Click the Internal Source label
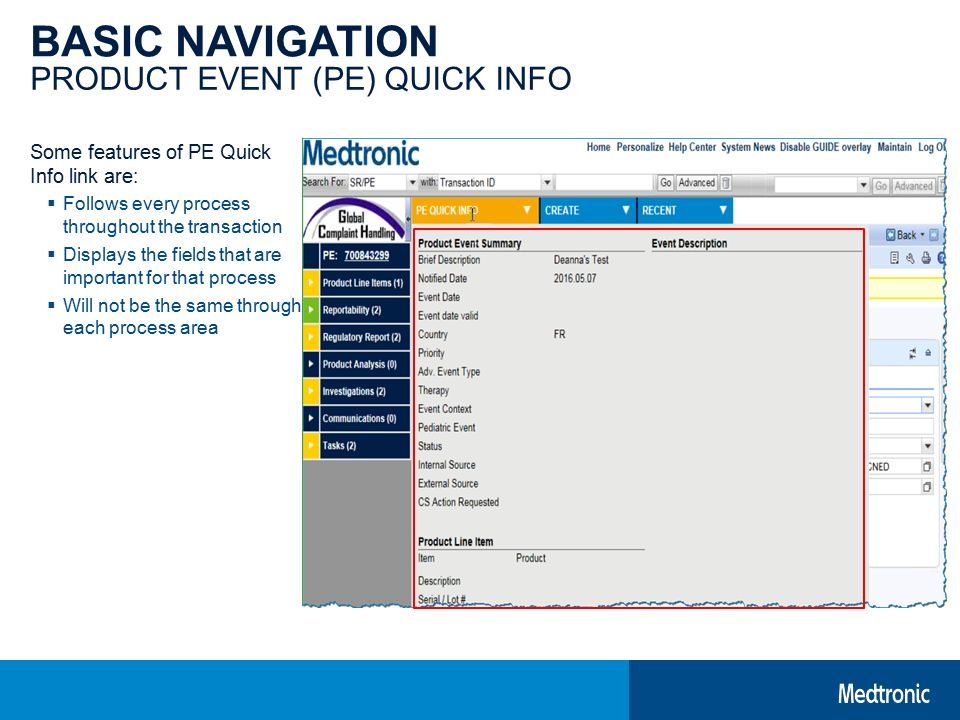Screen dimensions: 960x720 click(446, 465)
